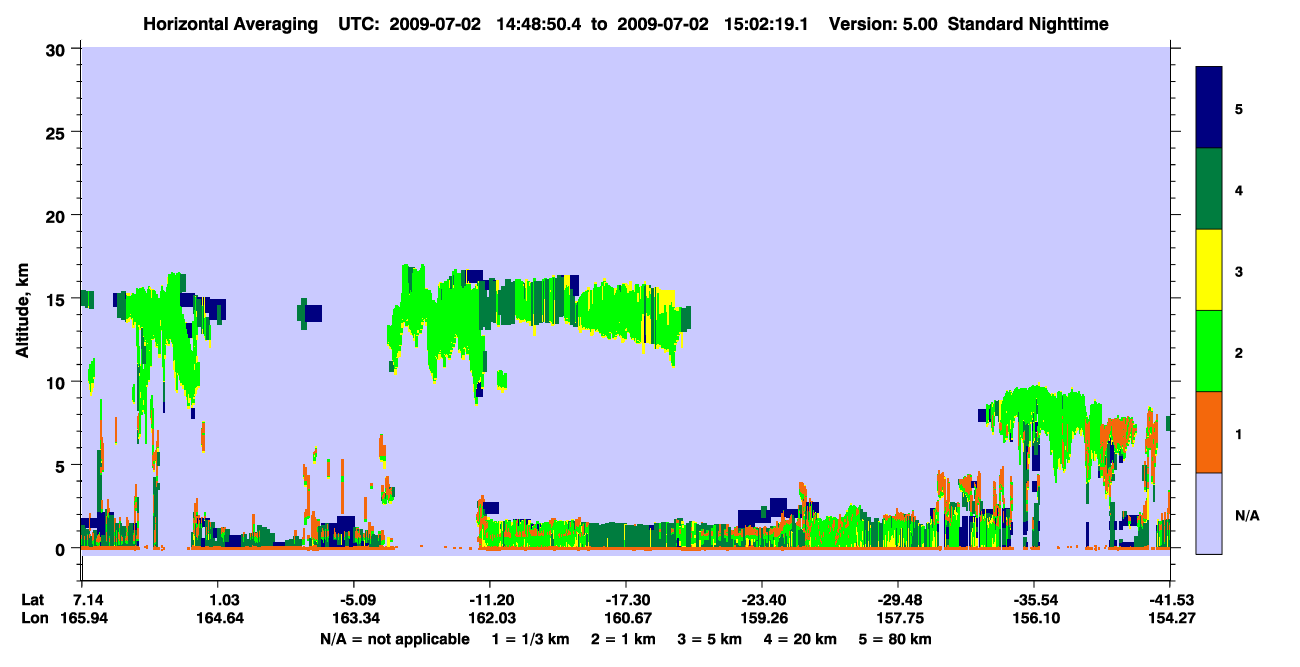The width and height of the screenshot is (1300, 667).
Task: Click the colorbar label '1'
Action: (1239, 432)
